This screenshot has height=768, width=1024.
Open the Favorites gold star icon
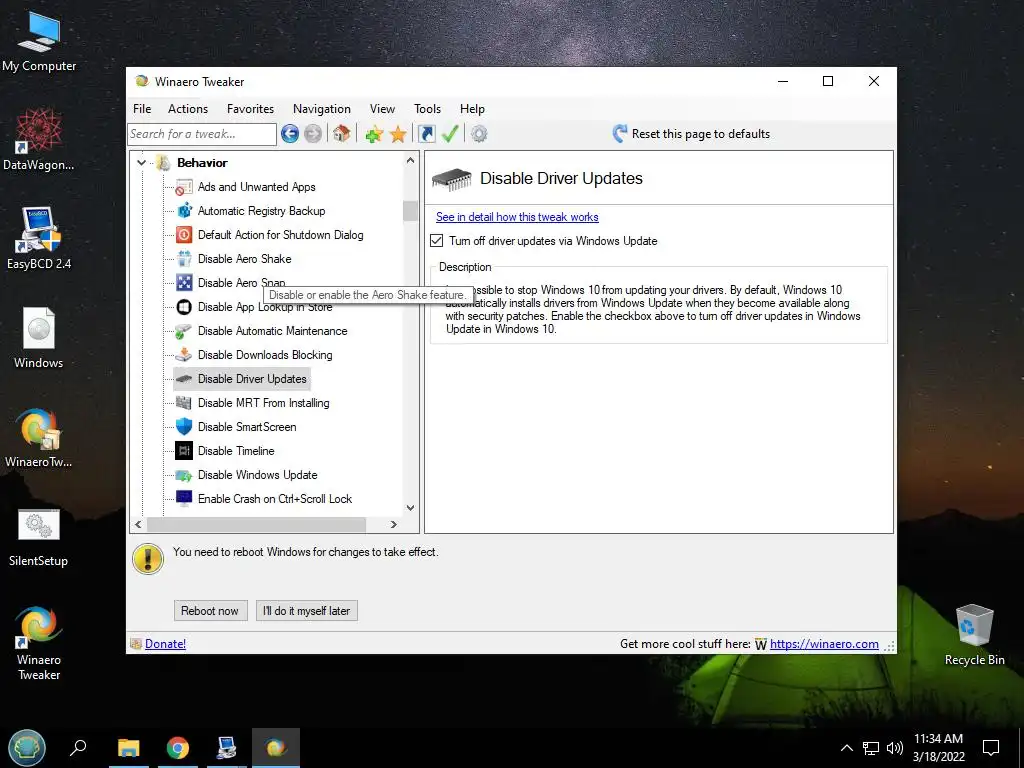point(398,135)
